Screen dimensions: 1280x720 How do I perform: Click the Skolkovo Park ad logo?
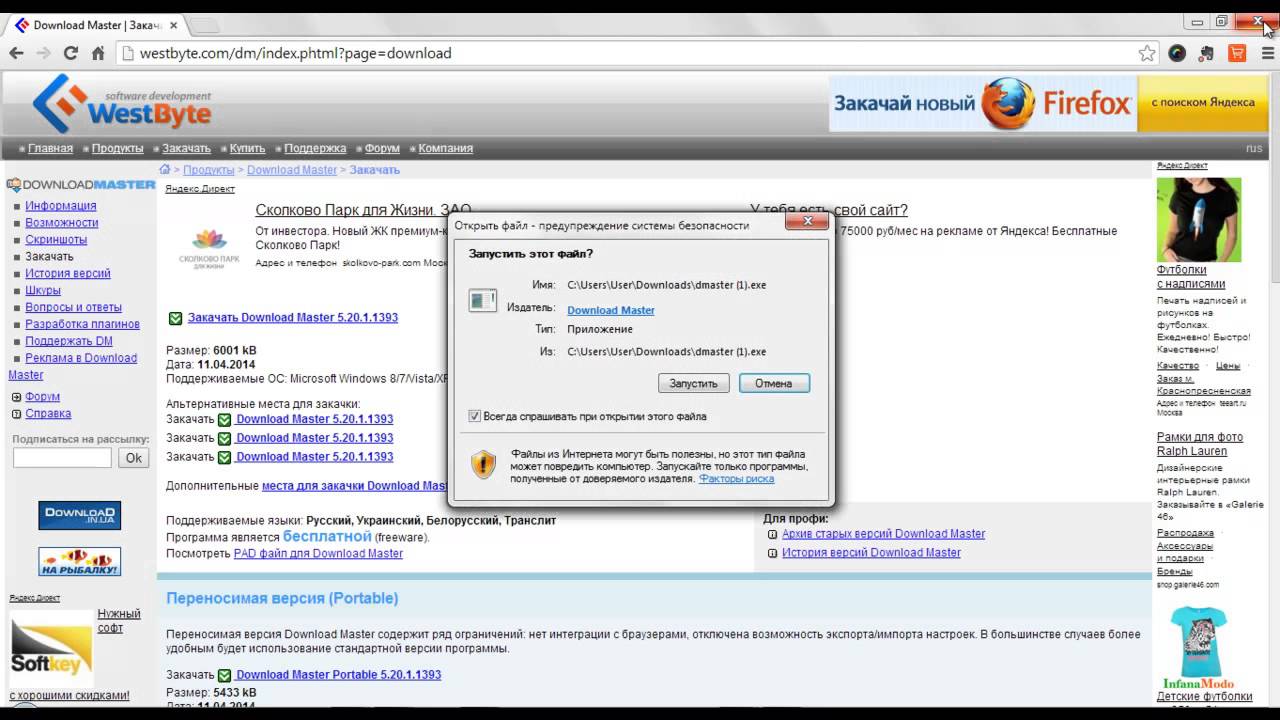(x=209, y=248)
